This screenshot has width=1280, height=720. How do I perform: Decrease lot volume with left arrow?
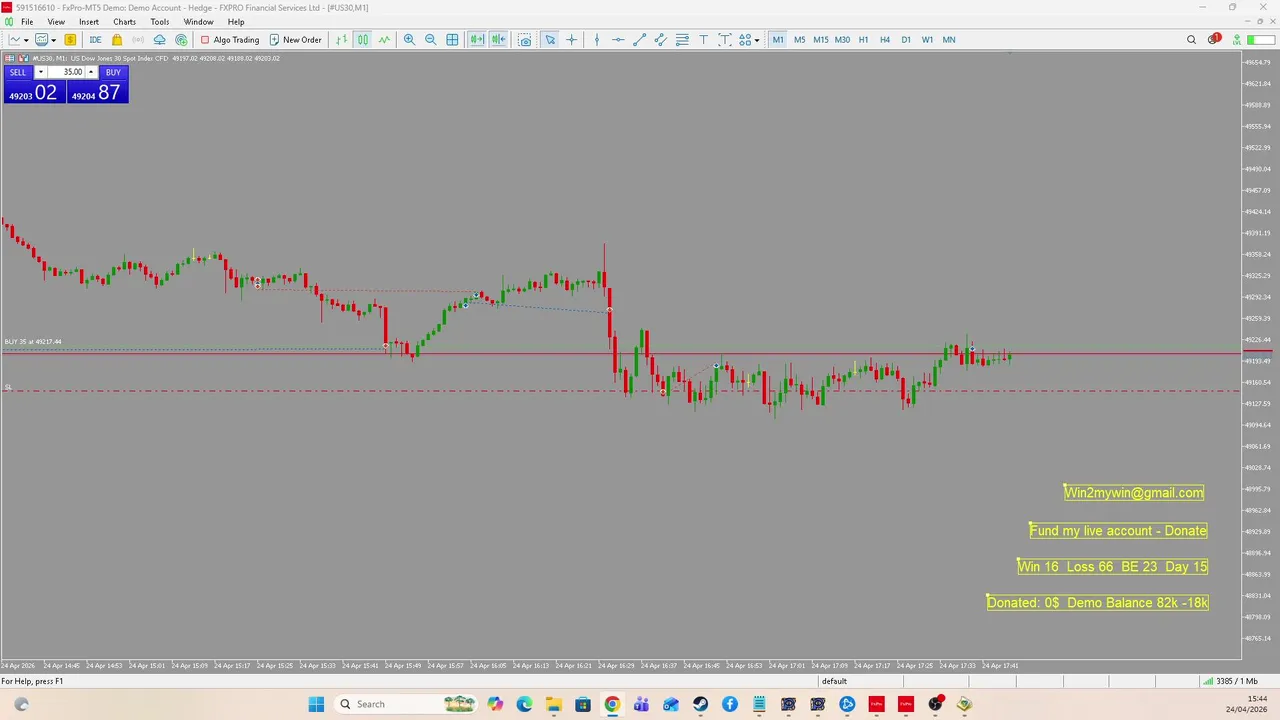(41, 72)
